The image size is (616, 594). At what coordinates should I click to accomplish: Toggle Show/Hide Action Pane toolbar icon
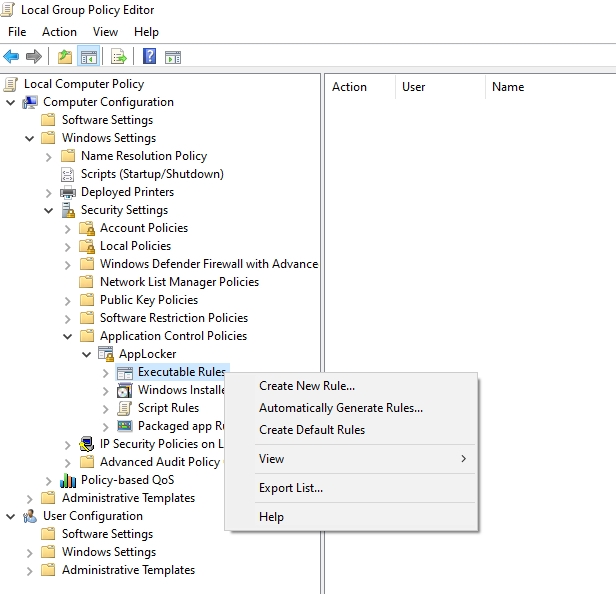point(173,56)
